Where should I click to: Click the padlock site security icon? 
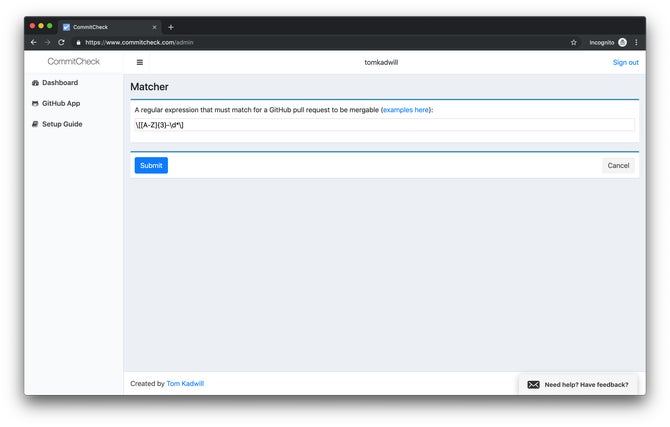click(x=79, y=42)
